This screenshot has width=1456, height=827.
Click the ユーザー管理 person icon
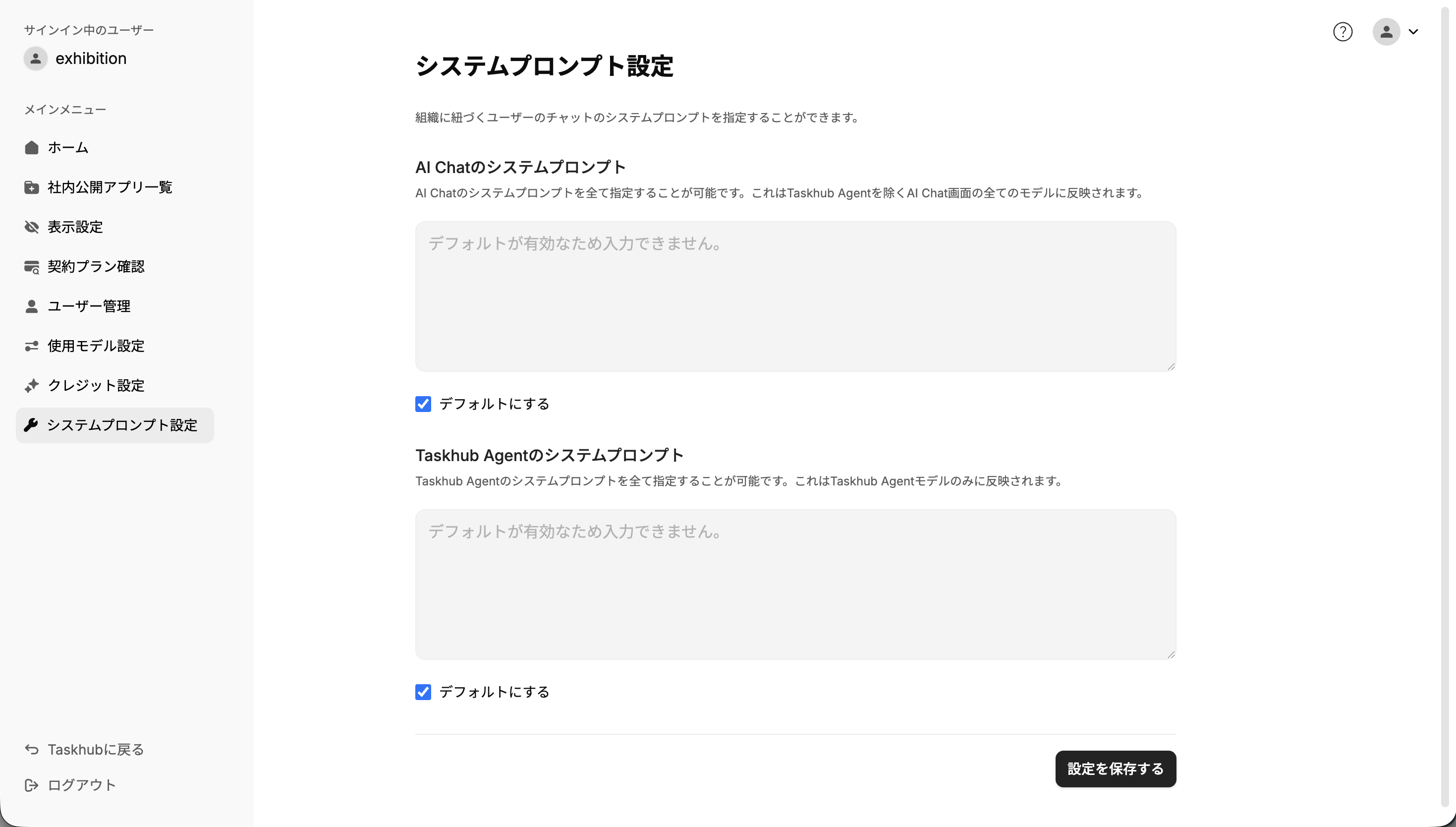pyautogui.click(x=32, y=307)
